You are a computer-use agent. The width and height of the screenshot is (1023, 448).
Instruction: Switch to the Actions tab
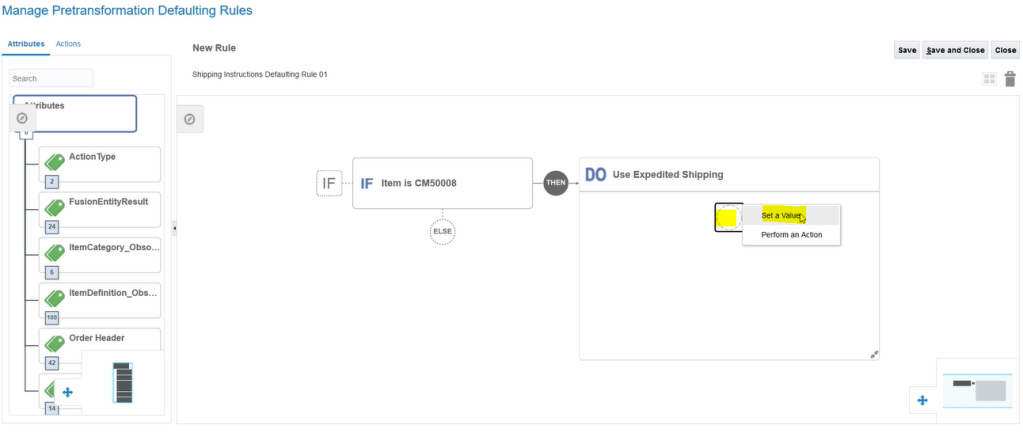click(68, 44)
